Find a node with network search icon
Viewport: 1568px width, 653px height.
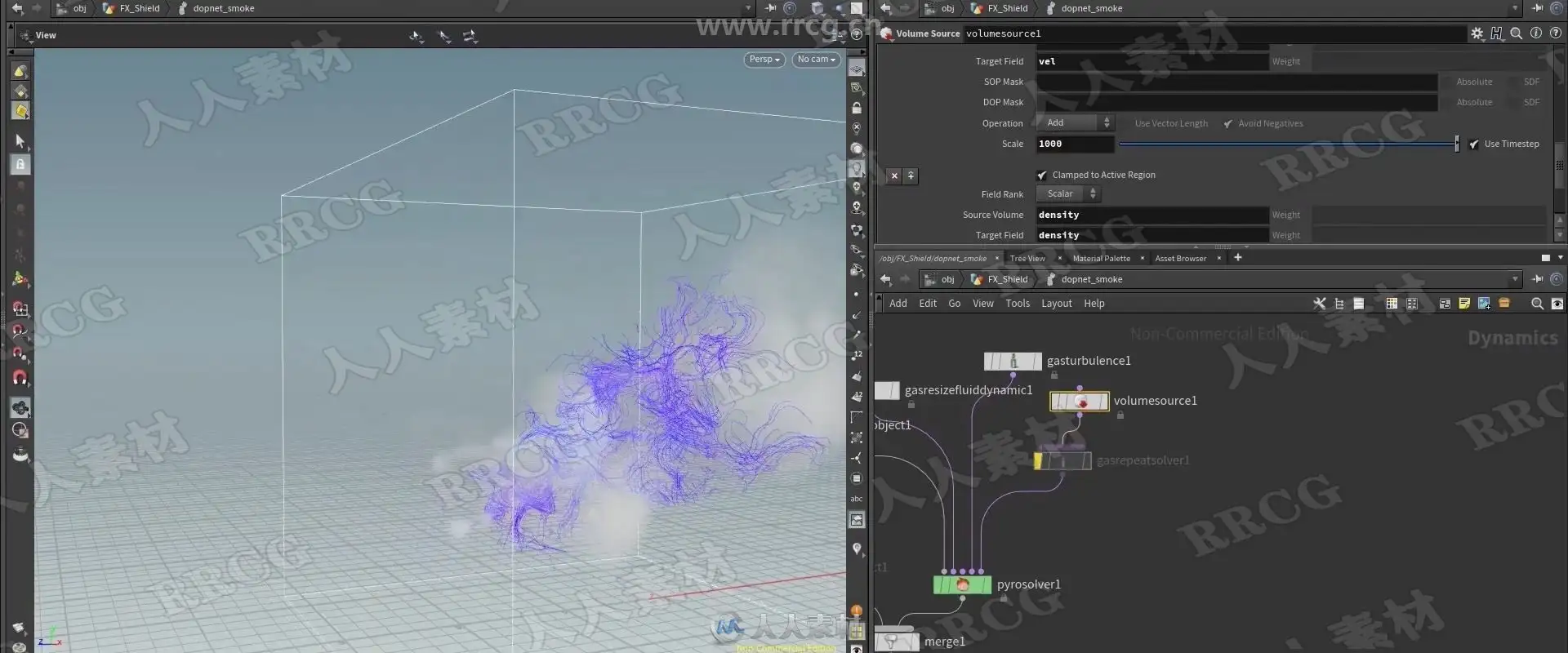(x=1537, y=304)
